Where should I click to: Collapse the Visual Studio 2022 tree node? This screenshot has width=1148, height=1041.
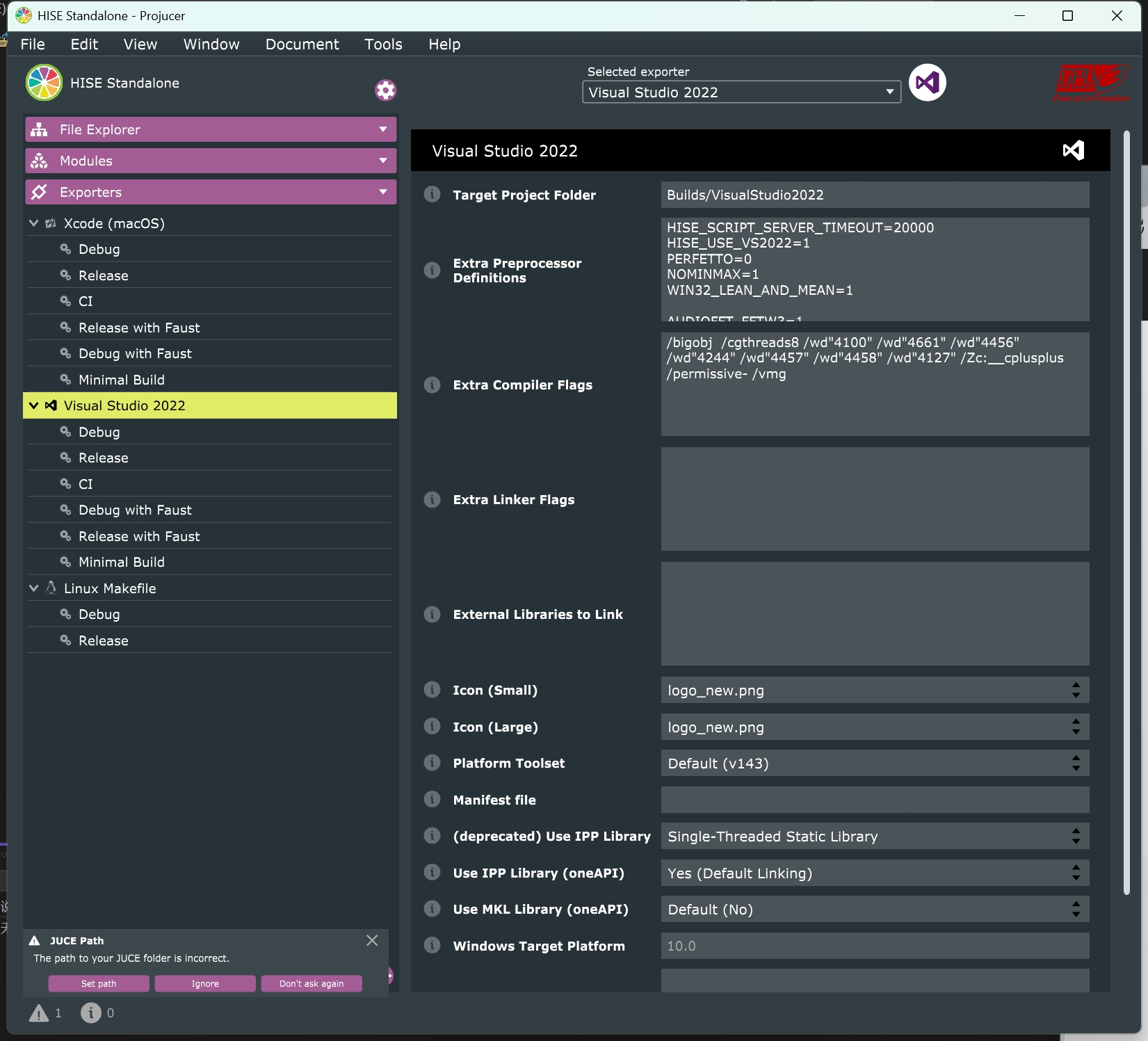[x=33, y=405]
